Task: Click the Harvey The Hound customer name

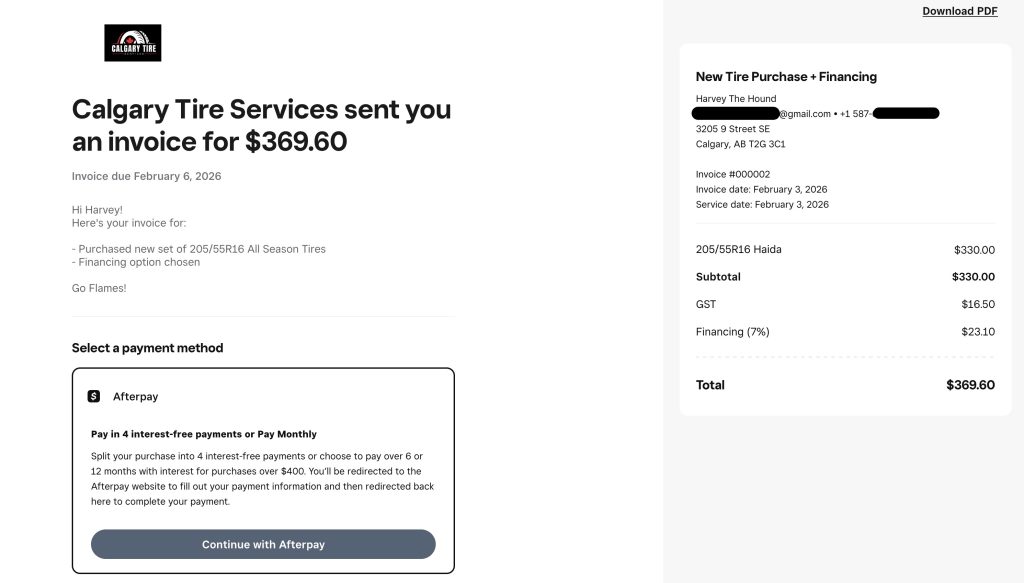Action: click(x=735, y=99)
